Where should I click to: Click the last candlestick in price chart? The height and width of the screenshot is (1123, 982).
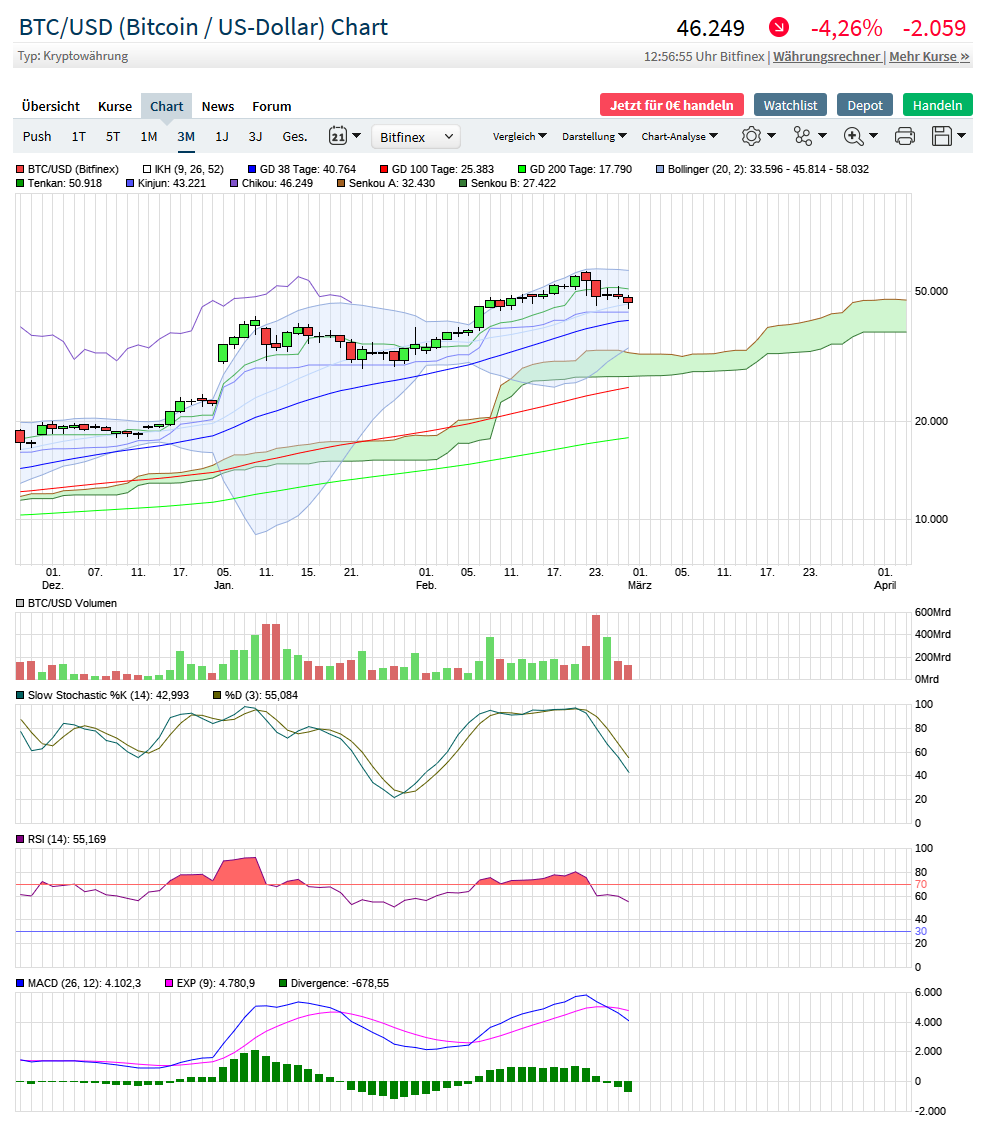coord(628,300)
